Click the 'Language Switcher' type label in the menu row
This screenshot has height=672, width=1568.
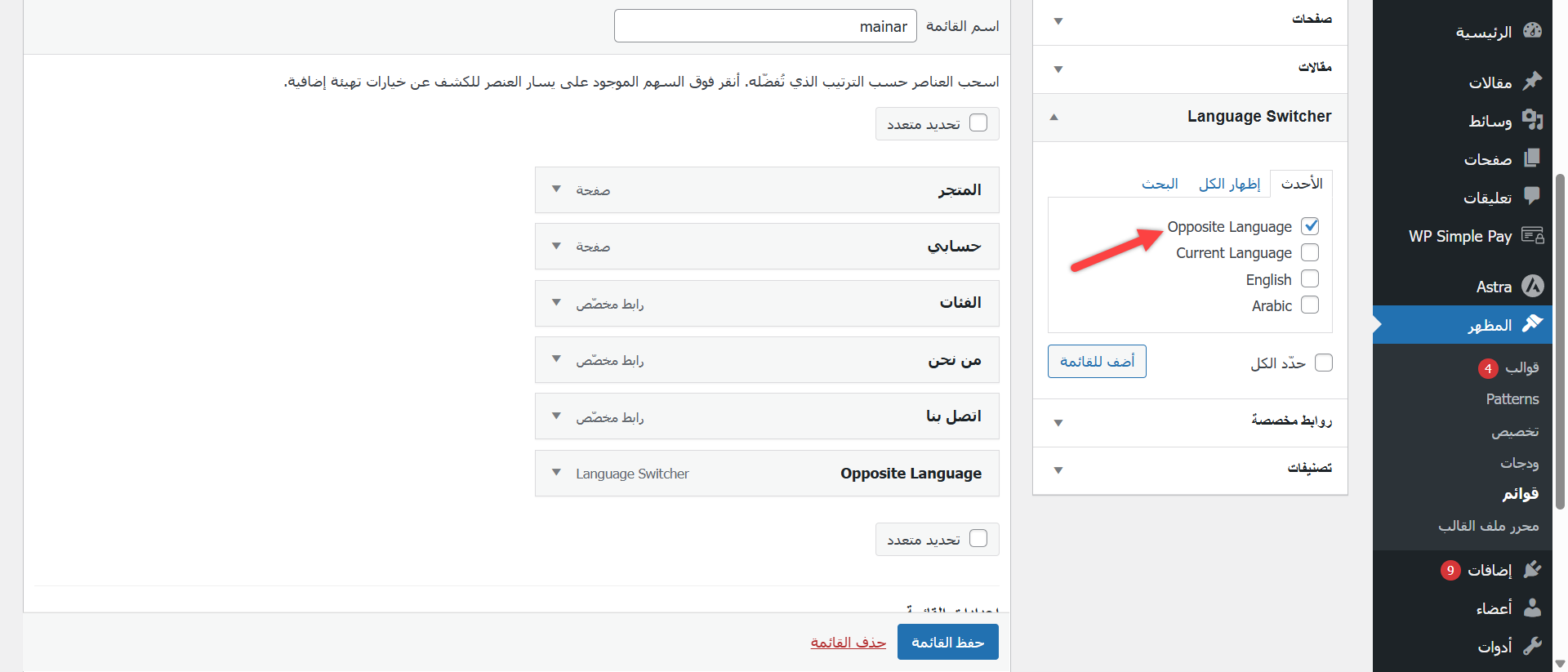(x=632, y=474)
